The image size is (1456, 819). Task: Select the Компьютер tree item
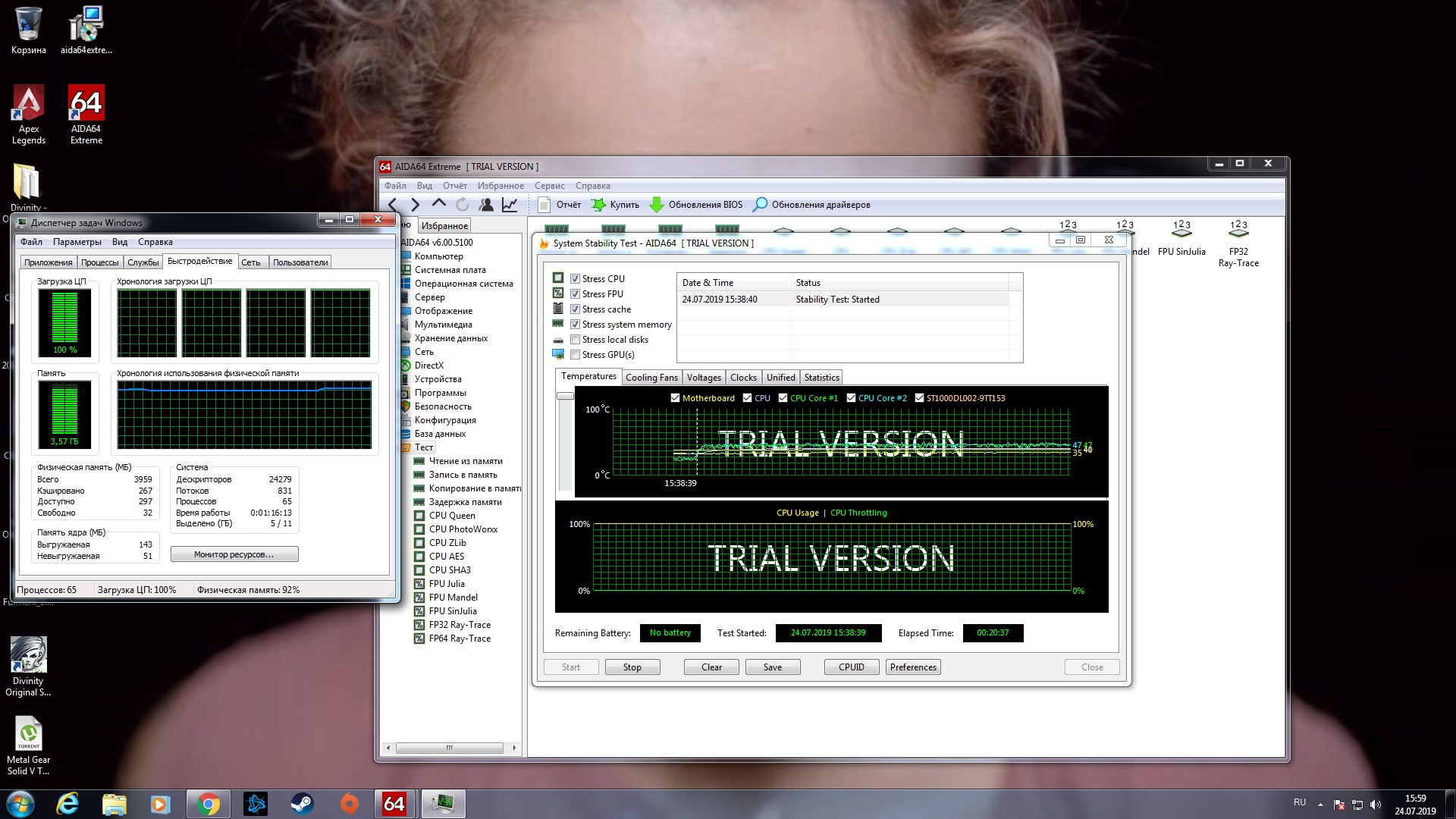[x=438, y=256]
